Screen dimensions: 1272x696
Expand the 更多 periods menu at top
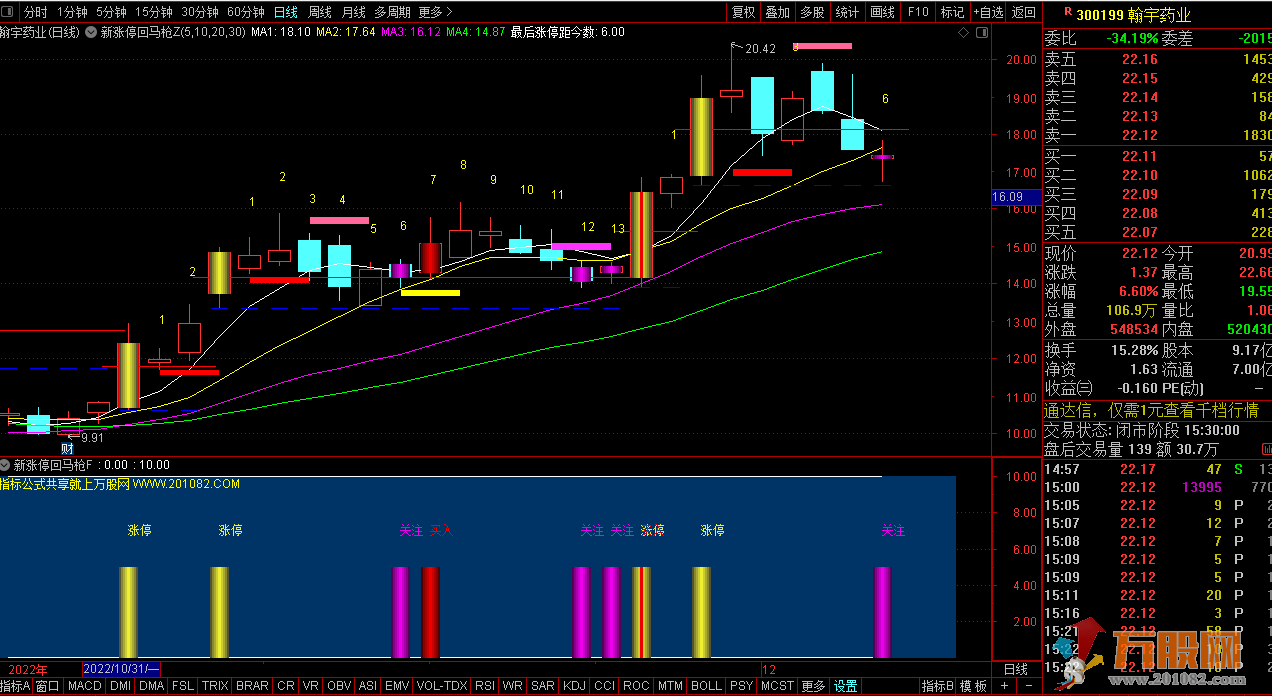point(435,12)
